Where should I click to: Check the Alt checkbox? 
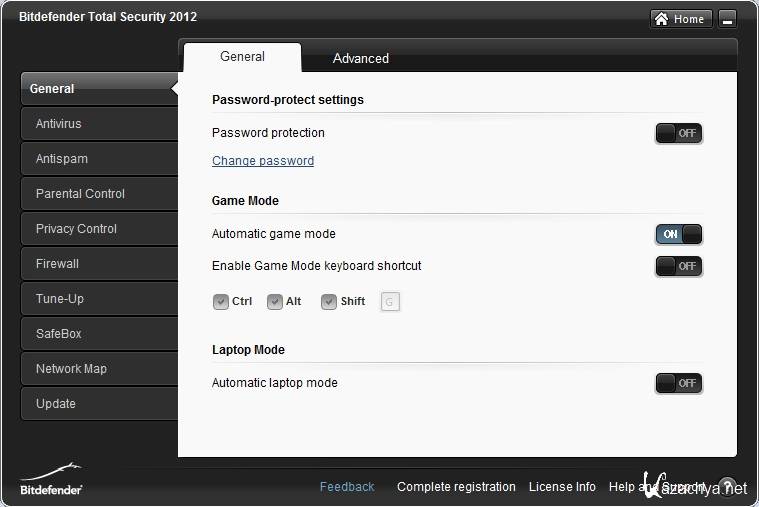pos(275,301)
